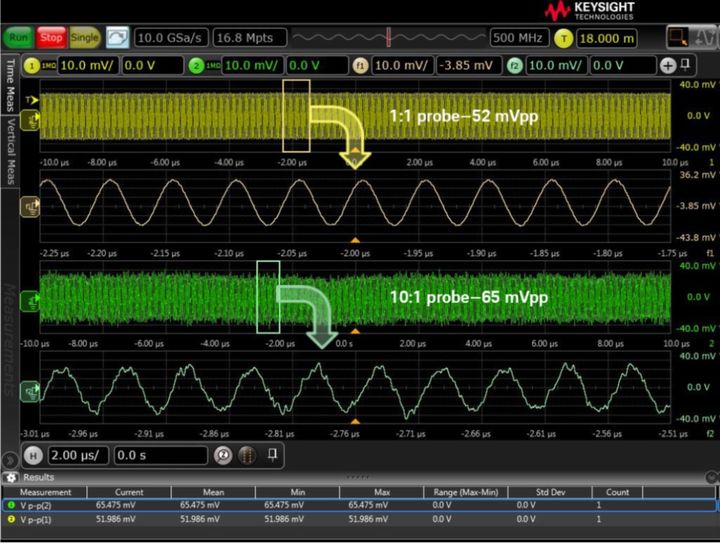Open the Time Meas side tab
This screenshot has width=720, height=544.
[x=11, y=86]
